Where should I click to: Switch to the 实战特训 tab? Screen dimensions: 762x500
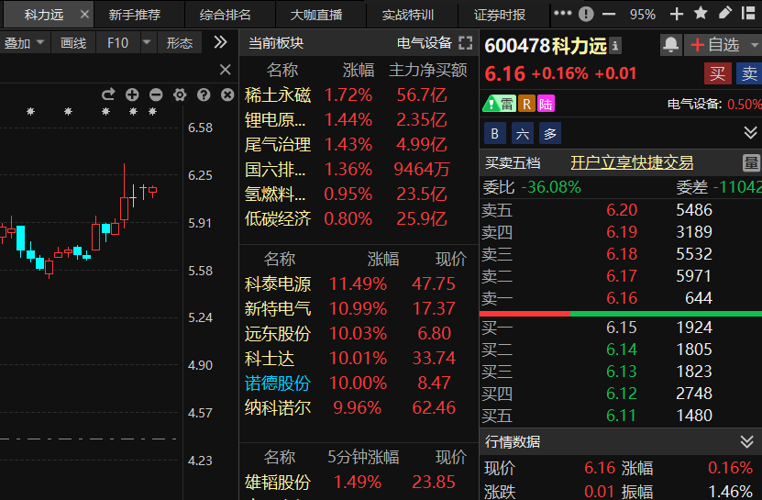[408, 15]
